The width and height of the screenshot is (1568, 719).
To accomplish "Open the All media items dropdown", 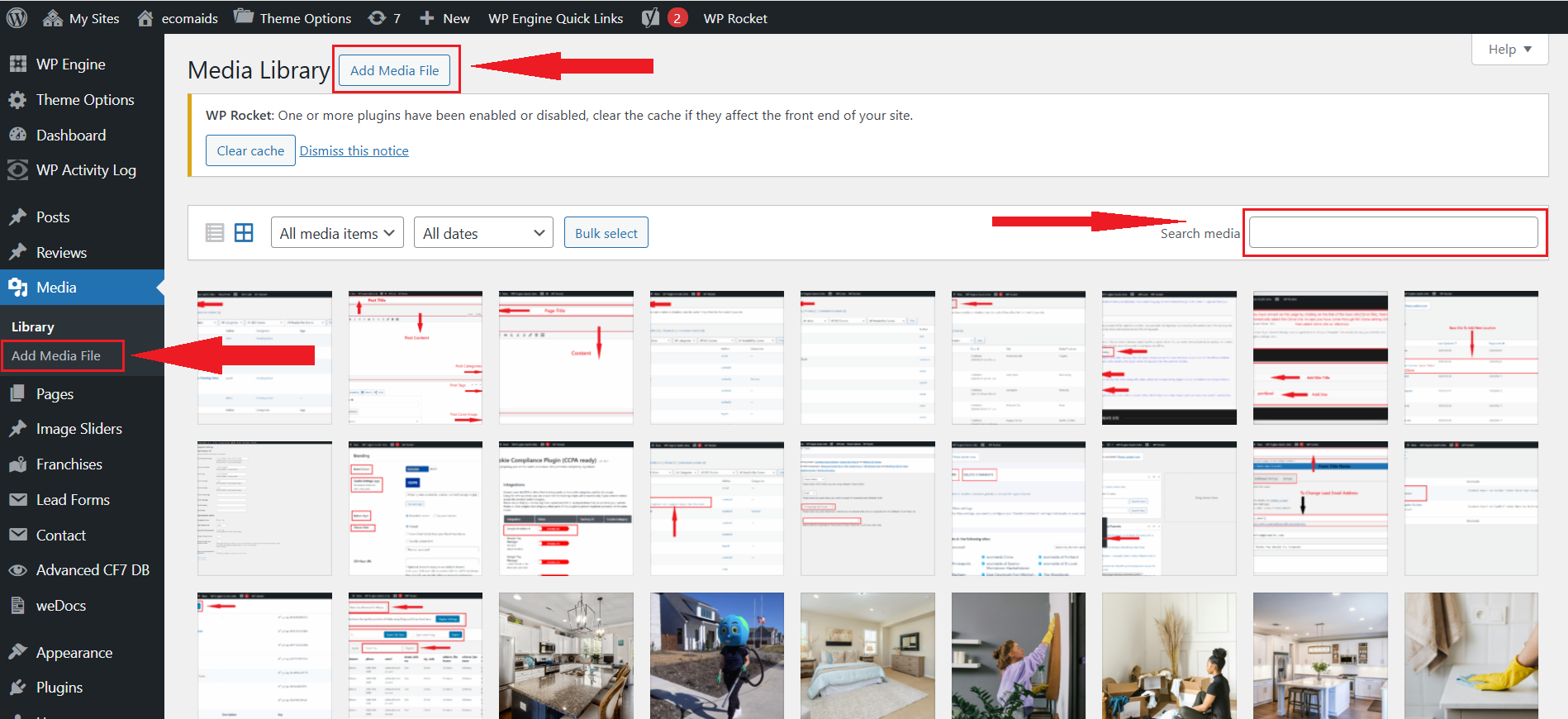I will click(x=337, y=233).
